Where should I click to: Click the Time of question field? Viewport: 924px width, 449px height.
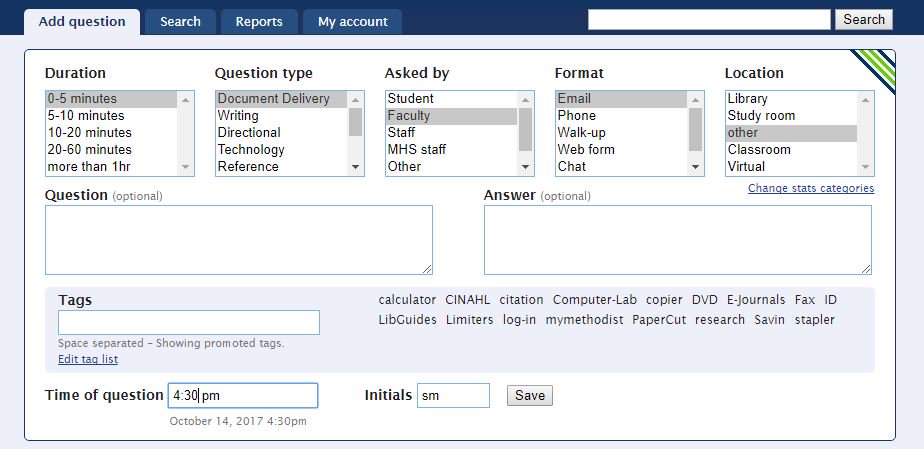point(243,395)
